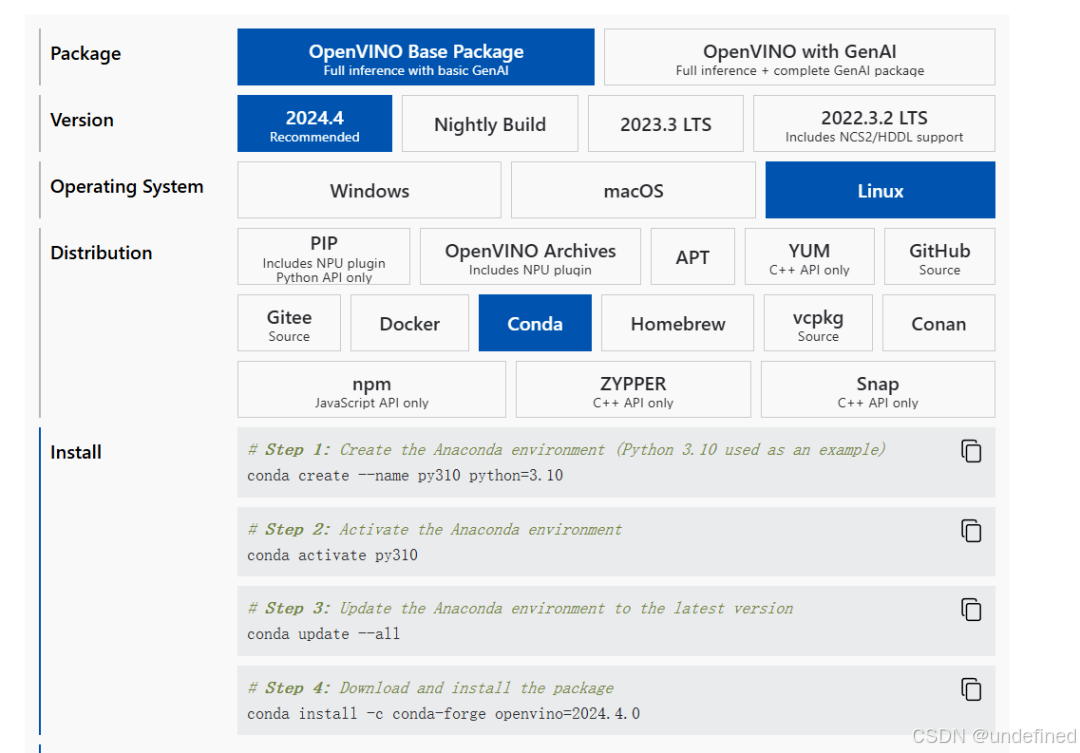Viewport: 1080px width, 753px height.
Task: Click the 'conda create --name py310 python=3.10' command
Action: tap(405, 475)
